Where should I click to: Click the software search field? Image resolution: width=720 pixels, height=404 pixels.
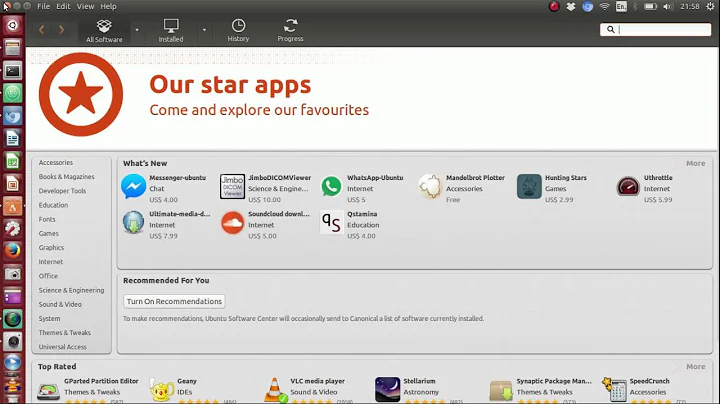655,29
